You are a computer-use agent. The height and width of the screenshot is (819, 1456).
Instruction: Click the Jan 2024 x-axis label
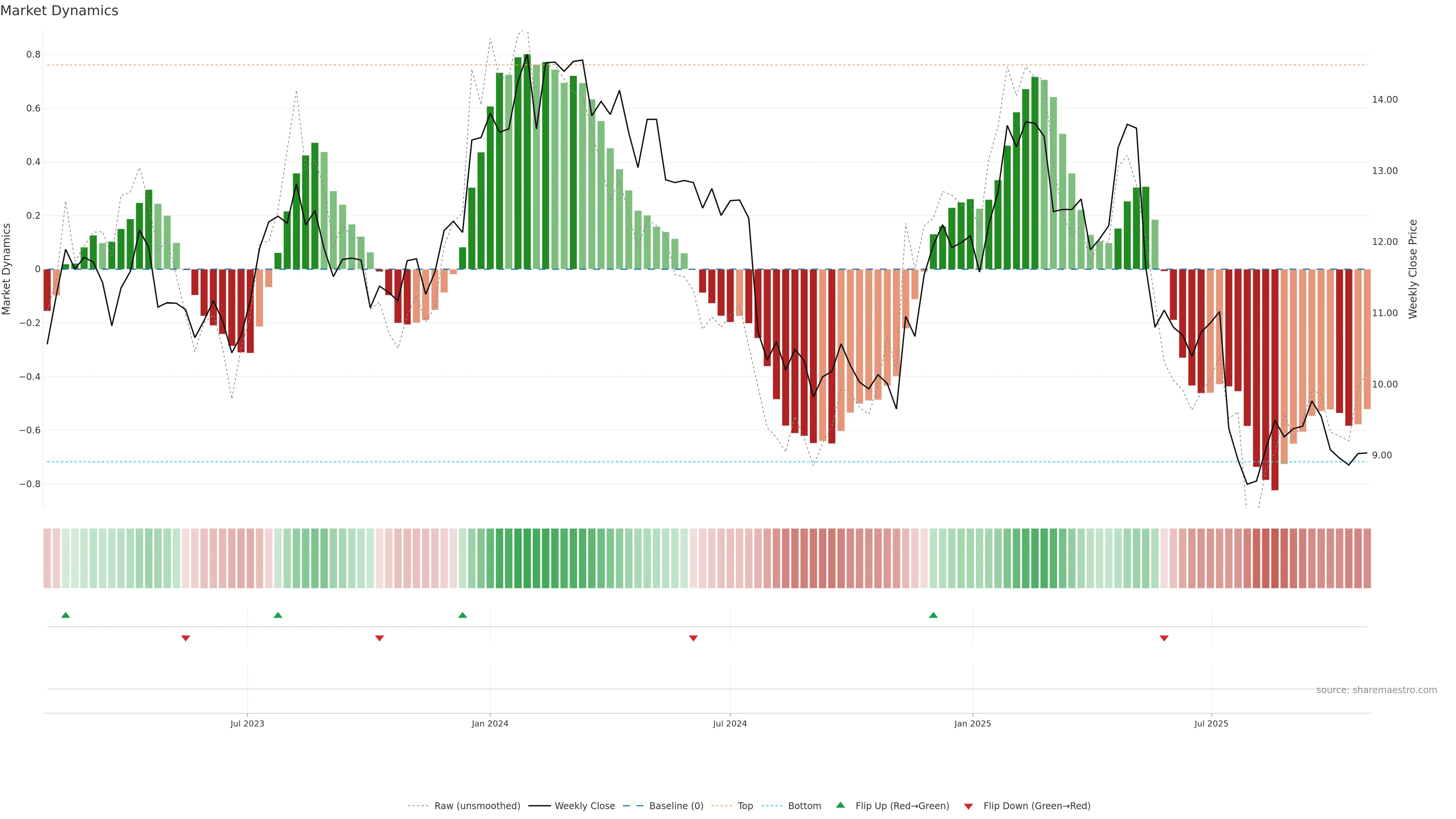(x=490, y=723)
